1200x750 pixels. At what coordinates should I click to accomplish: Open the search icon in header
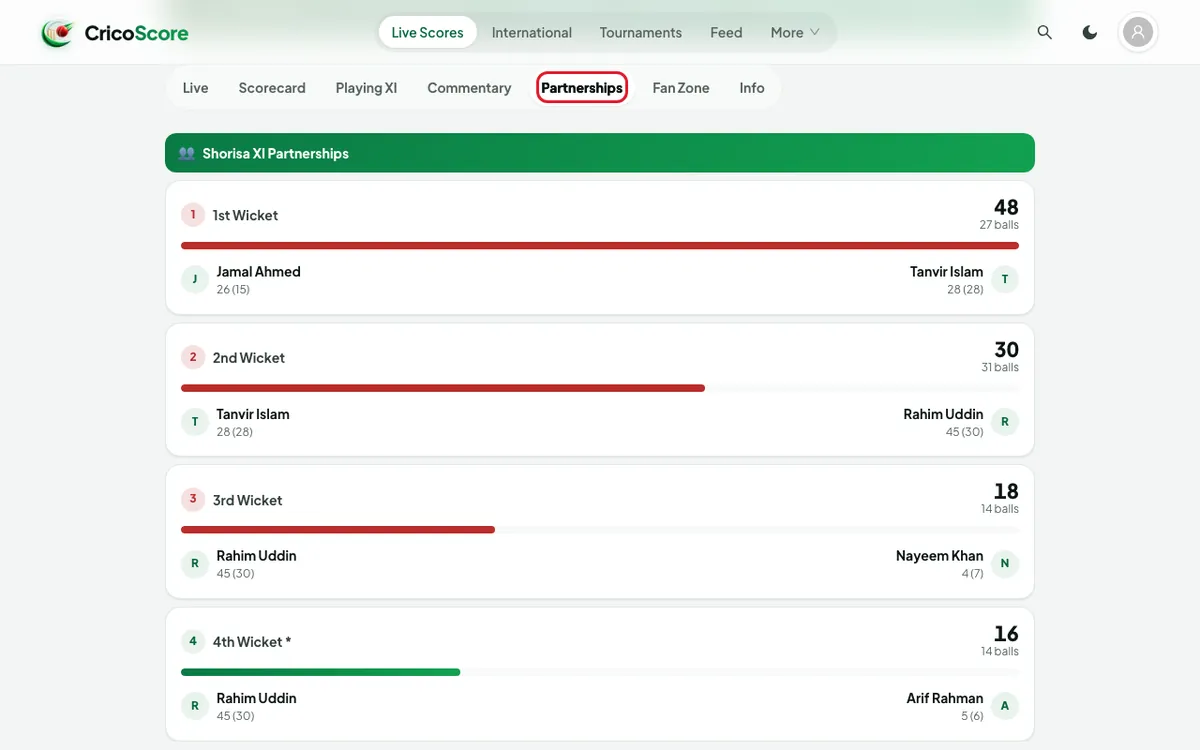(x=1045, y=32)
